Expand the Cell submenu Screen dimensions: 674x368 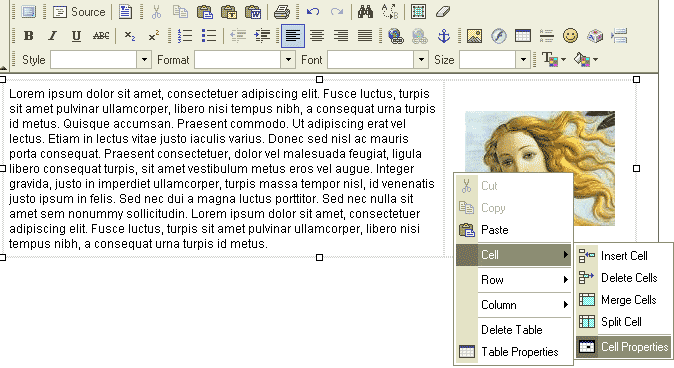tap(514, 255)
